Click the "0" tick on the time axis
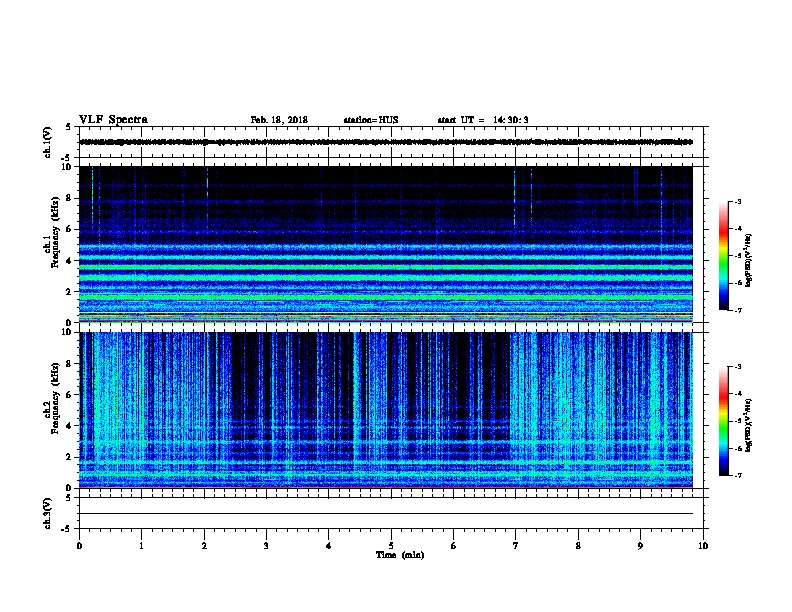792x612 pixels. [x=79, y=546]
